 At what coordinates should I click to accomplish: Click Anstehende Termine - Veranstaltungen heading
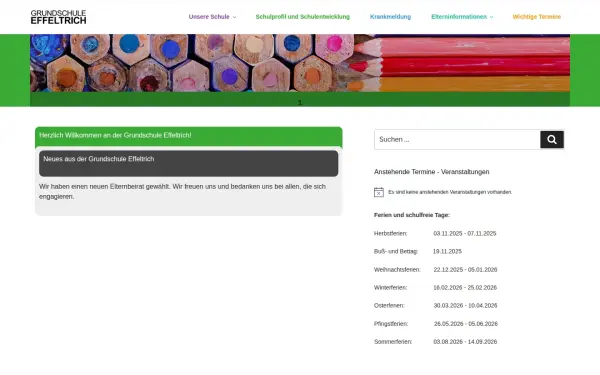[432, 172]
